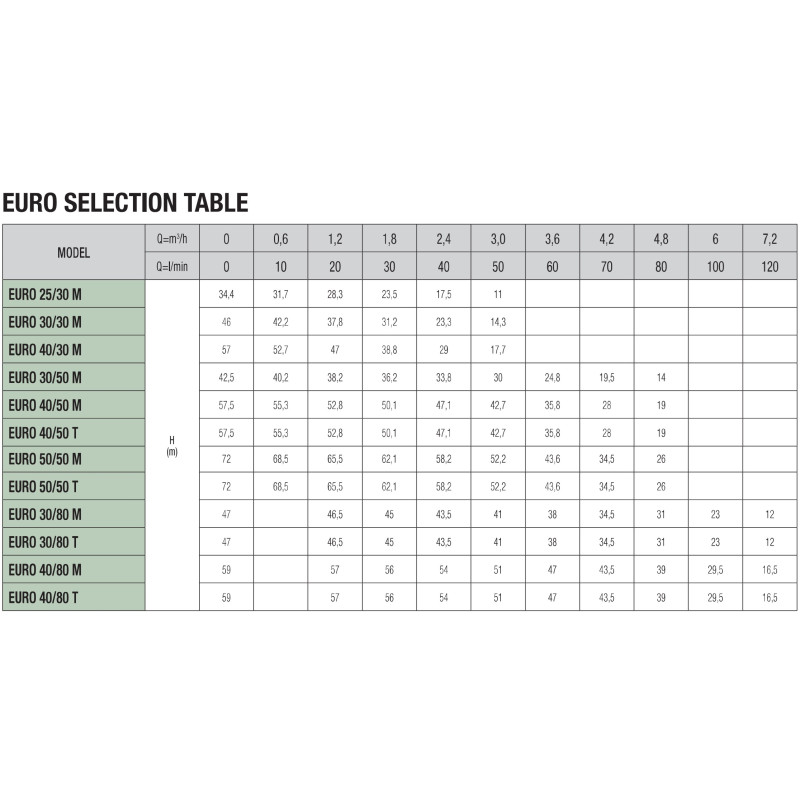Viewport: 800px width, 800px height.
Task: Click the EURO SELECTION TABLE title
Action: (x=126, y=203)
